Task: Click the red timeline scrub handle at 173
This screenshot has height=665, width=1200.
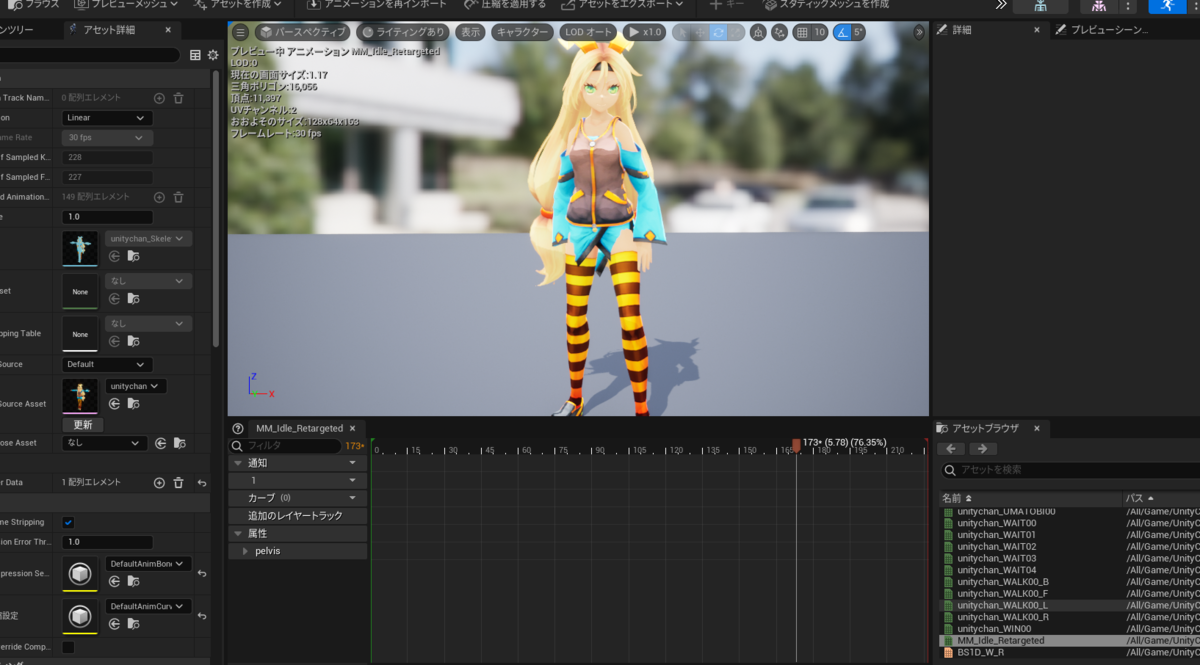Action: pos(796,444)
